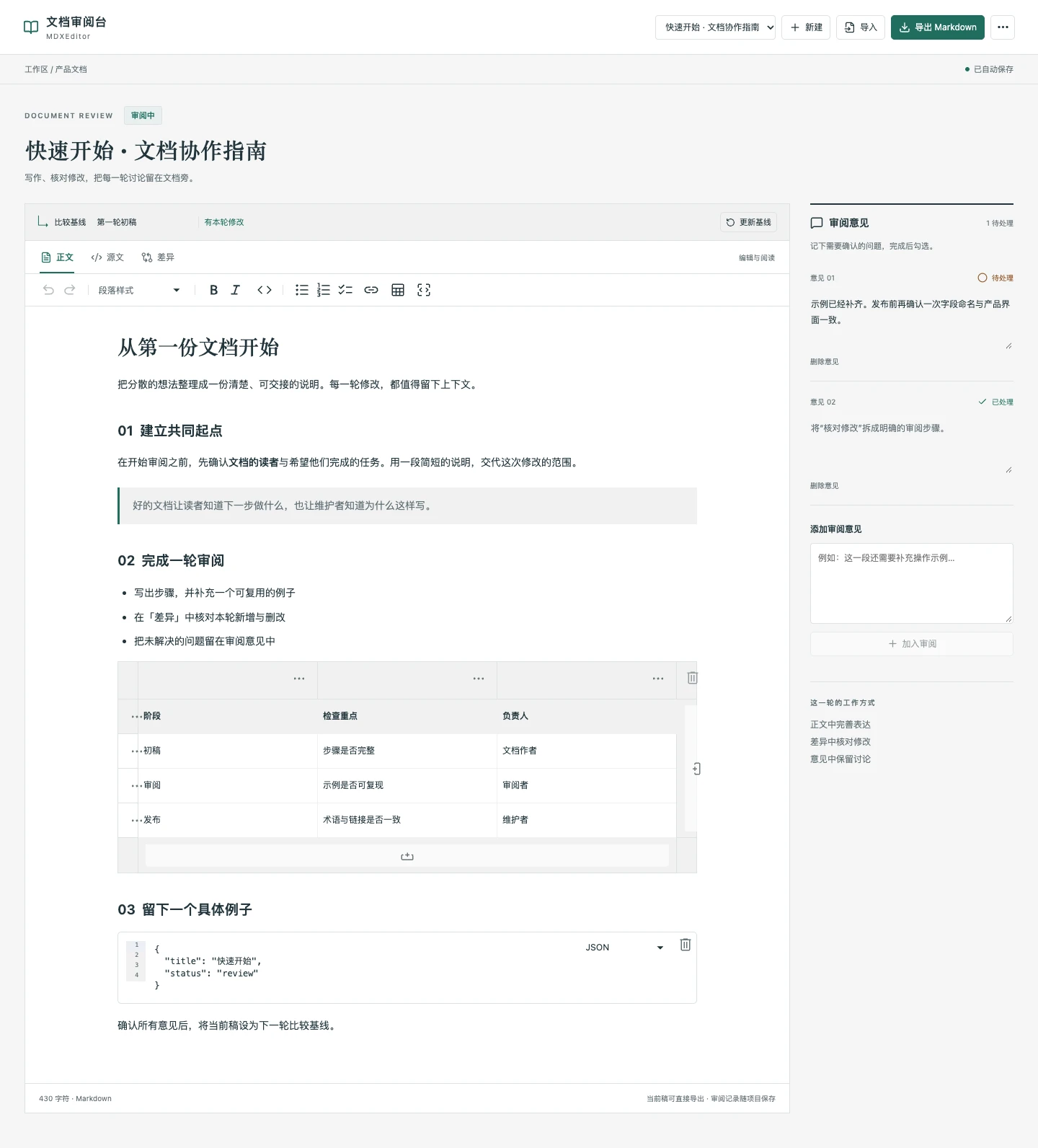
Task: Open the row menu for 初稿
Action: point(136,751)
